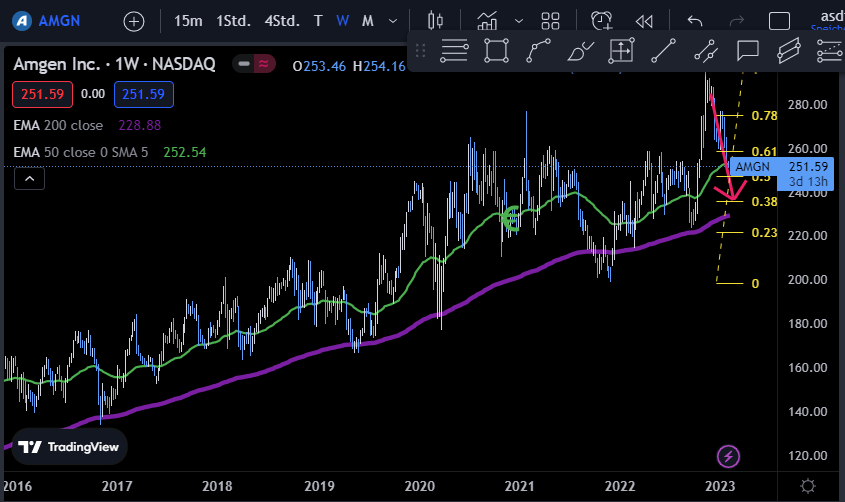845x502 pixels.
Task: Select the broken parallel lines tool
Action: [x=705, y=51]
